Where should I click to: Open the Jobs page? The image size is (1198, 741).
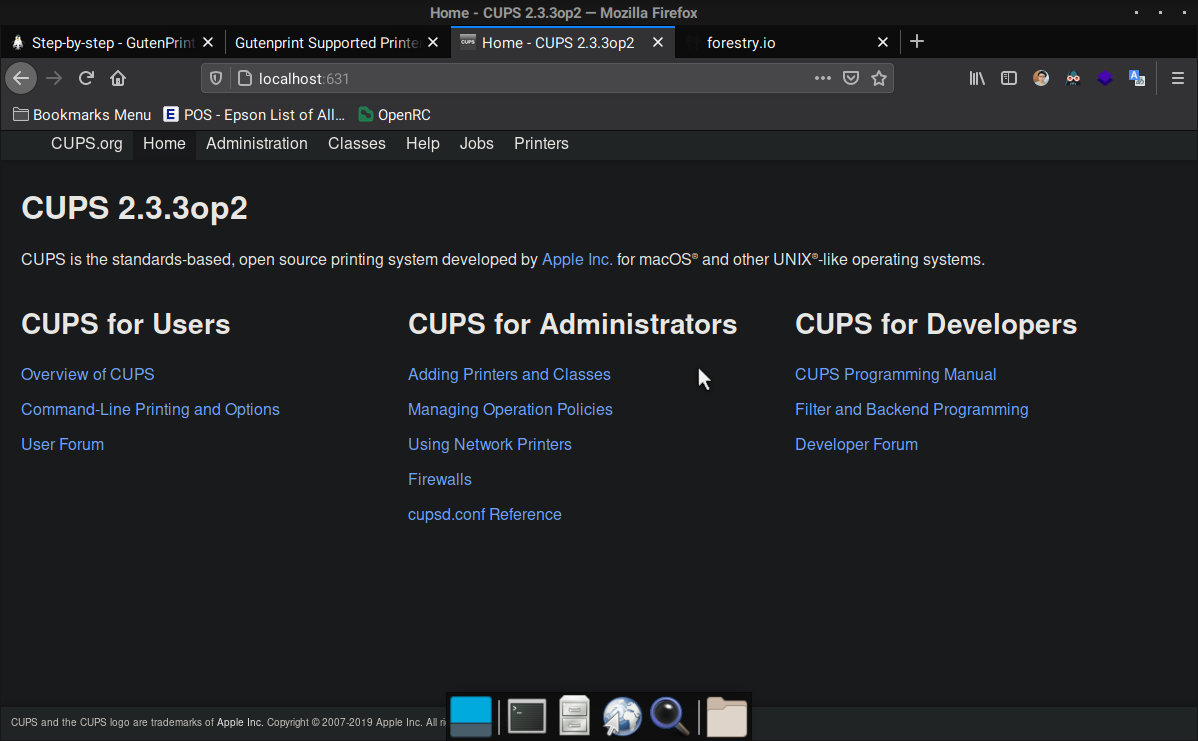click(477, 144)
